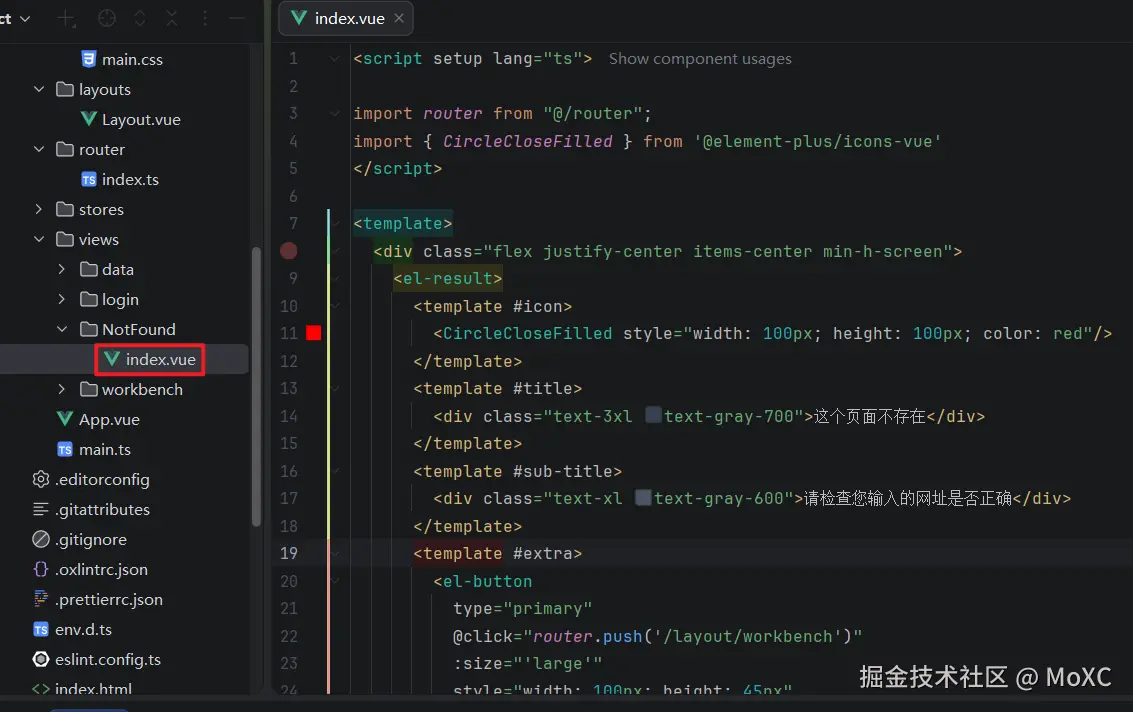
Task: Select index.vue under the NotFound folder
Action: (160, 359)
